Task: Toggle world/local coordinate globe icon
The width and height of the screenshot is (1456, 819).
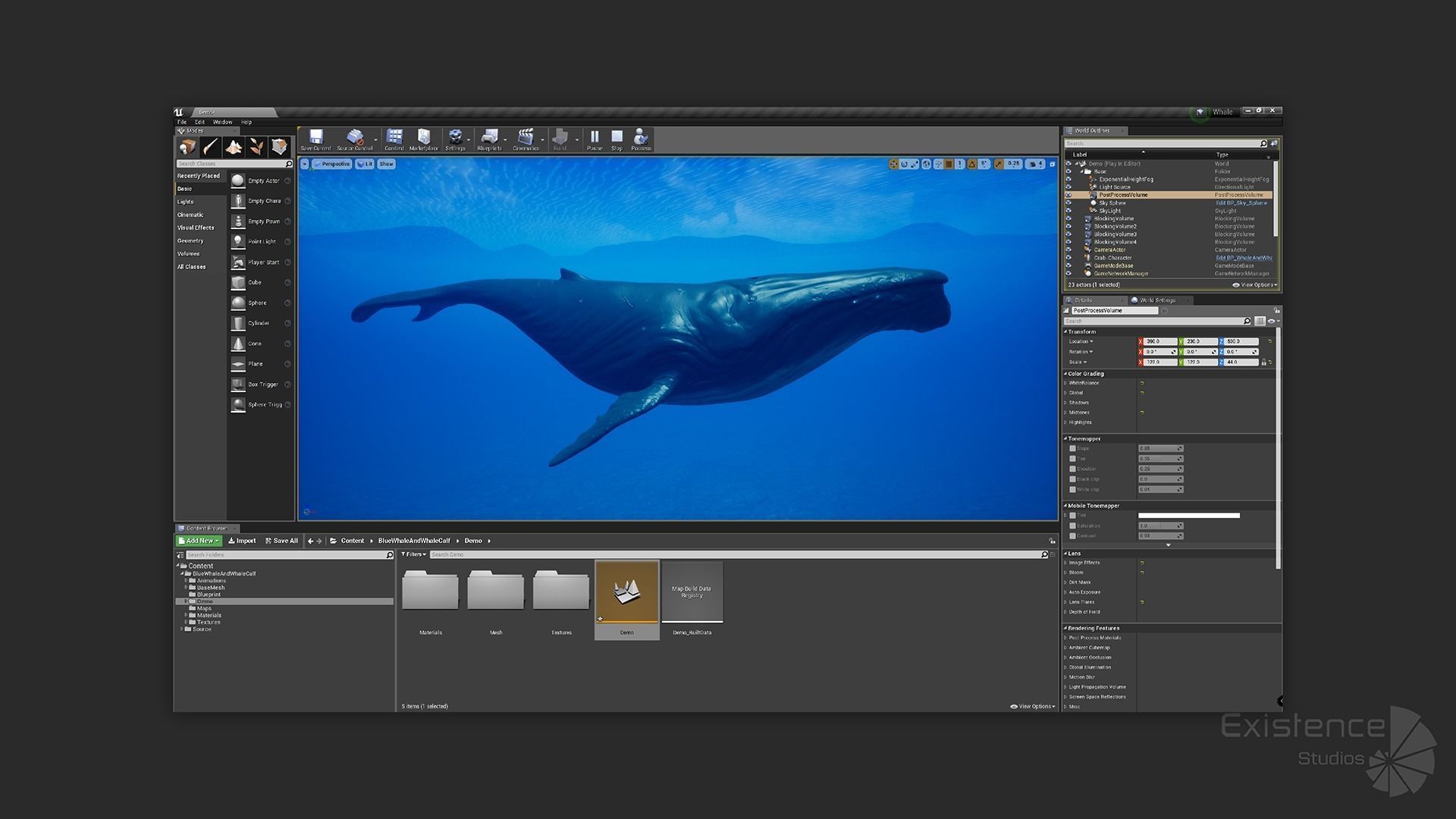Action: click(x=926, y=164)
